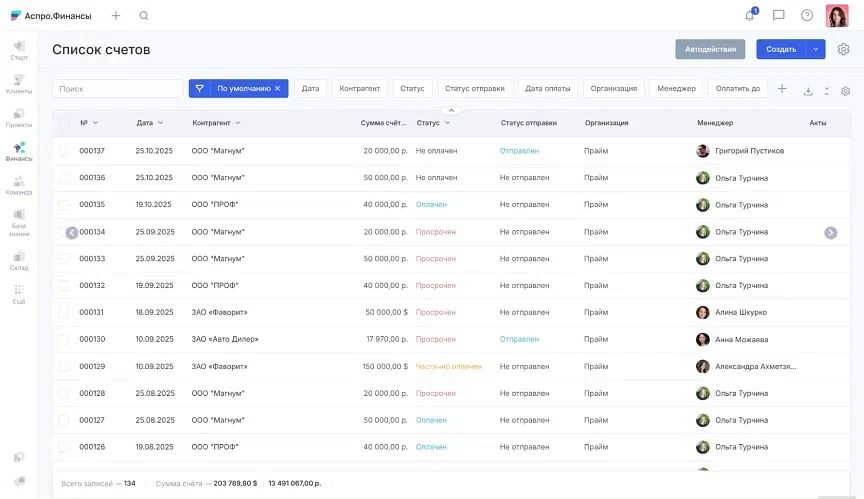864x499 pixels.
Task: Add a new filter with plus icon
Action: (x=782, y=89)
